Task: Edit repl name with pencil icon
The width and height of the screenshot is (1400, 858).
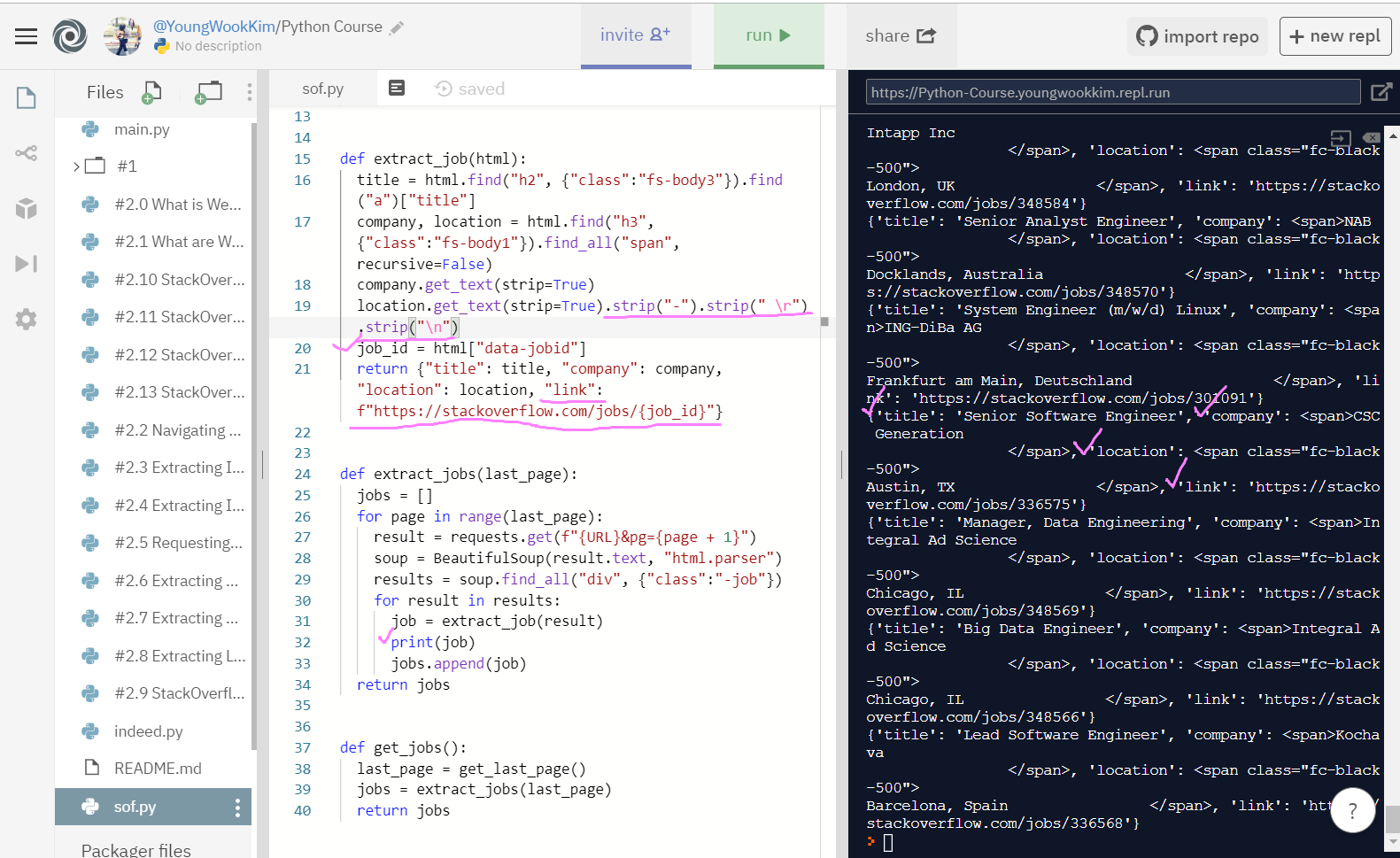Action: click(x=397, y=27)
